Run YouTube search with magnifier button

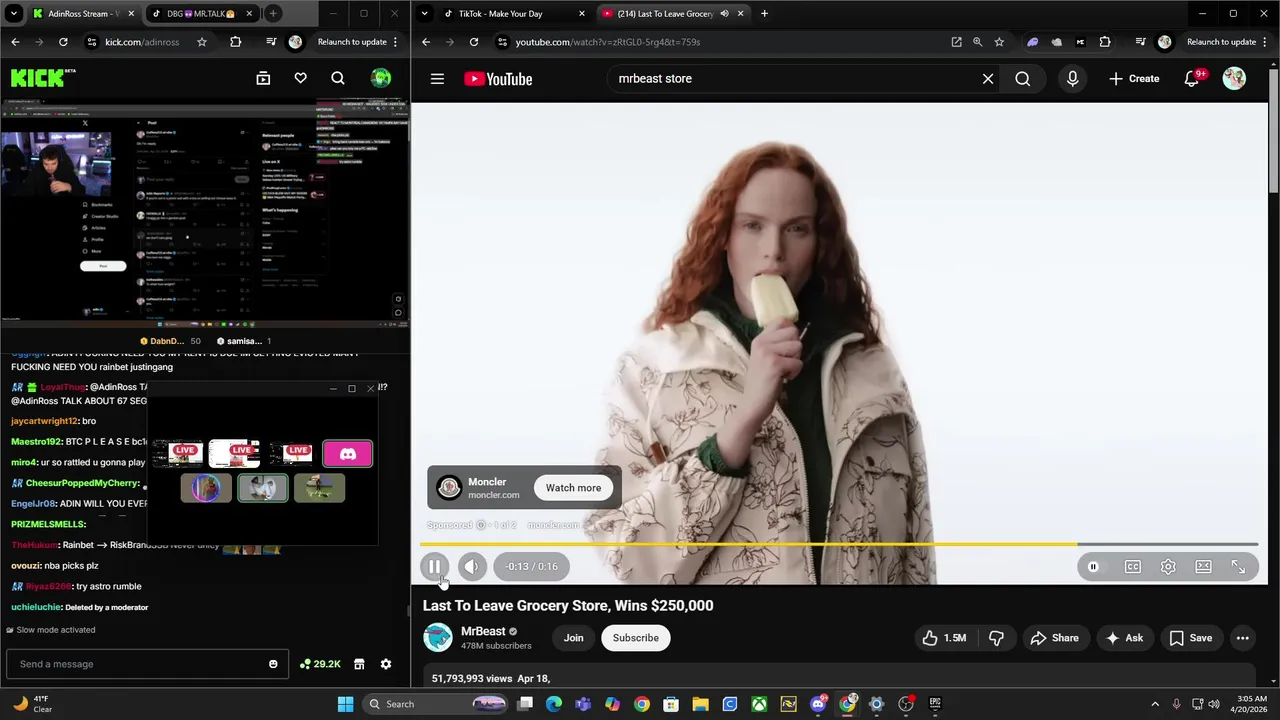[x=1022, y=79]
